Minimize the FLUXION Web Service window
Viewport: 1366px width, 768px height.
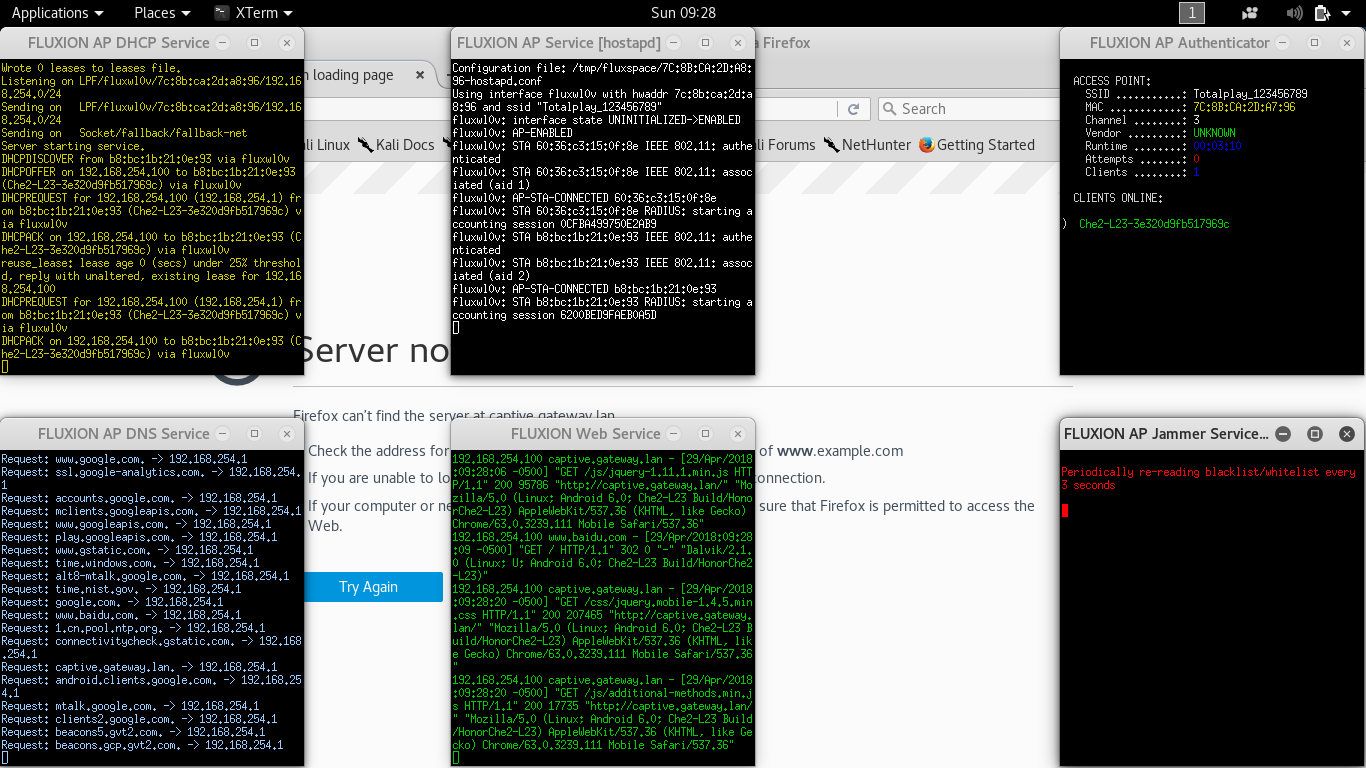[x=673, y=434]
